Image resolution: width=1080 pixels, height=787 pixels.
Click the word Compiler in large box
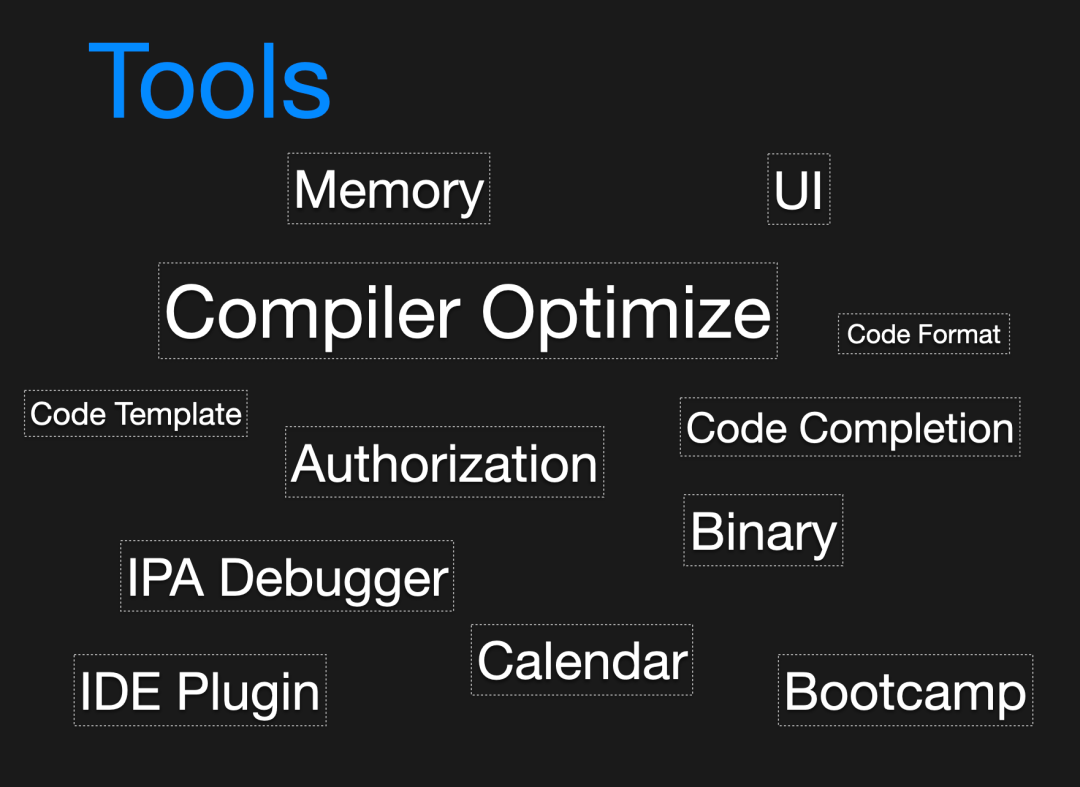click(x=312, y=312)
